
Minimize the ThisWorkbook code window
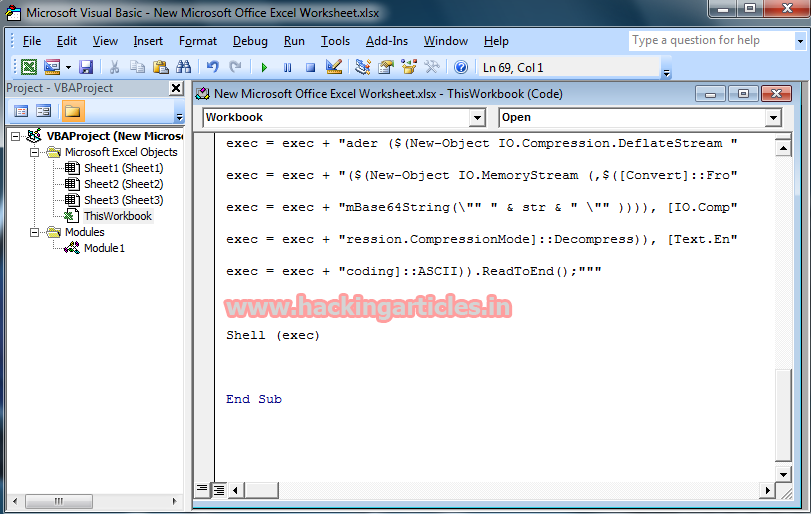[x=710, y=94]
